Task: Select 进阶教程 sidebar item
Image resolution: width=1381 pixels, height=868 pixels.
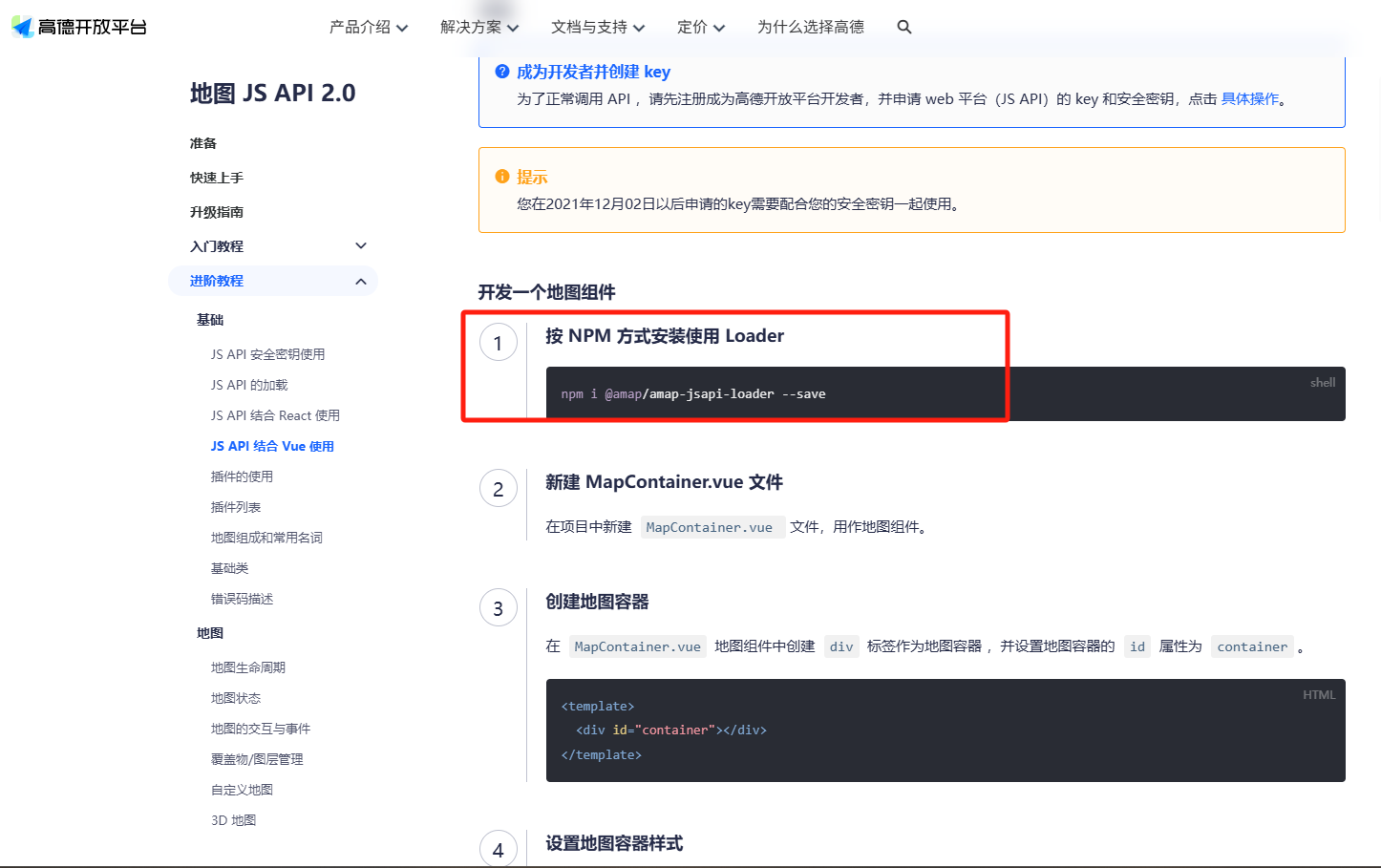Action: pyautogui.click(x=273, y=281)
